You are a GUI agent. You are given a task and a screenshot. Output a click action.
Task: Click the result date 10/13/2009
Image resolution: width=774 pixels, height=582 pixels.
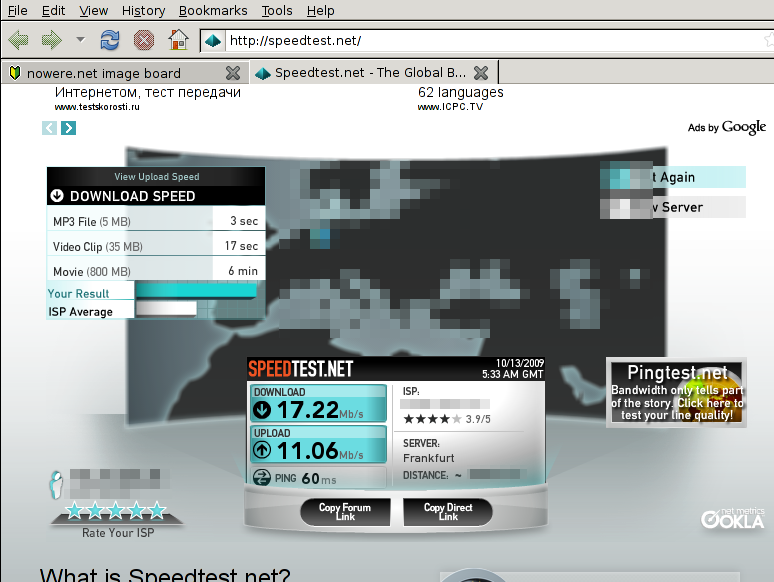[520, 363]
